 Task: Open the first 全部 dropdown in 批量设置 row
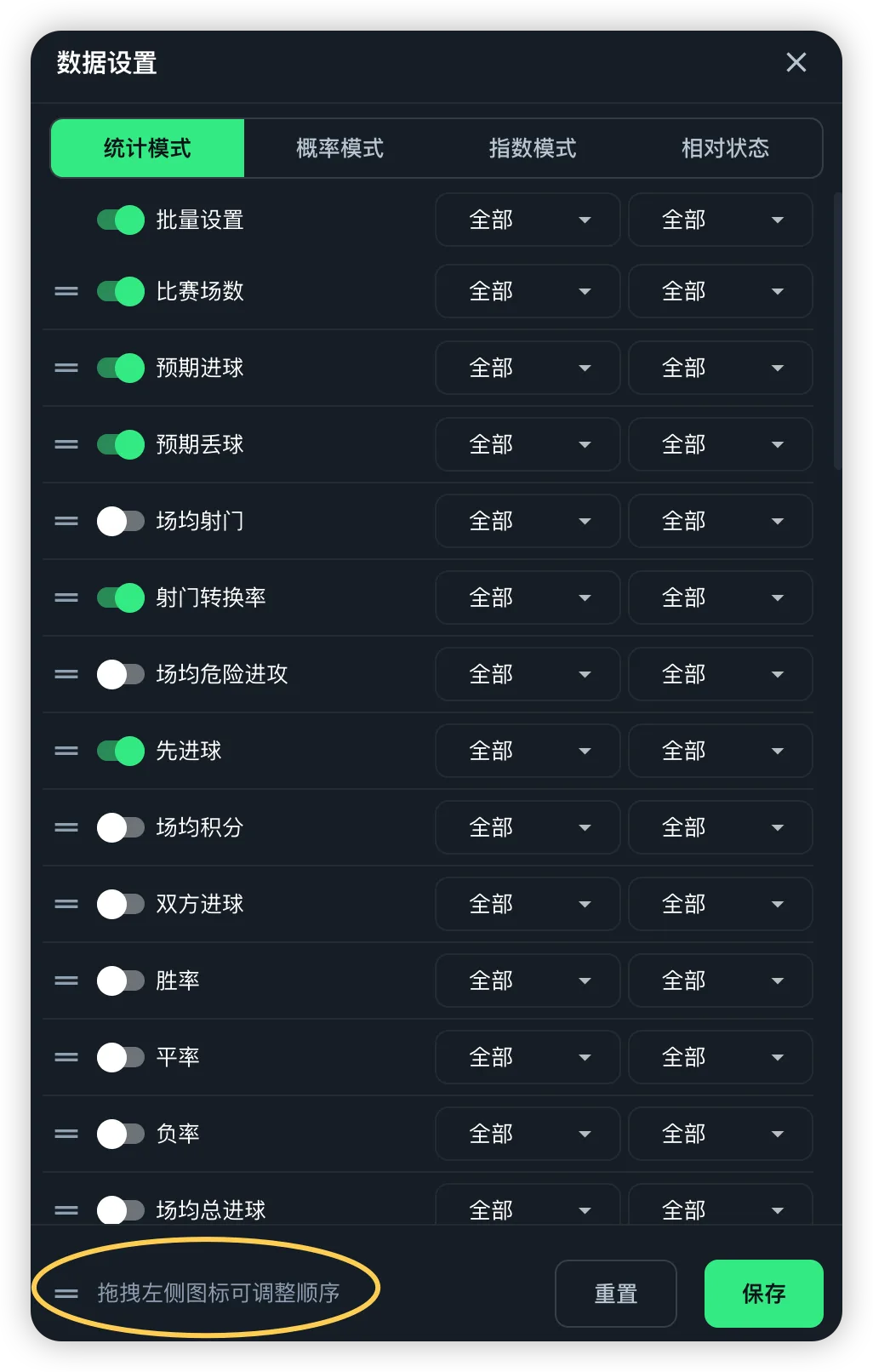[x=528, y=220]
